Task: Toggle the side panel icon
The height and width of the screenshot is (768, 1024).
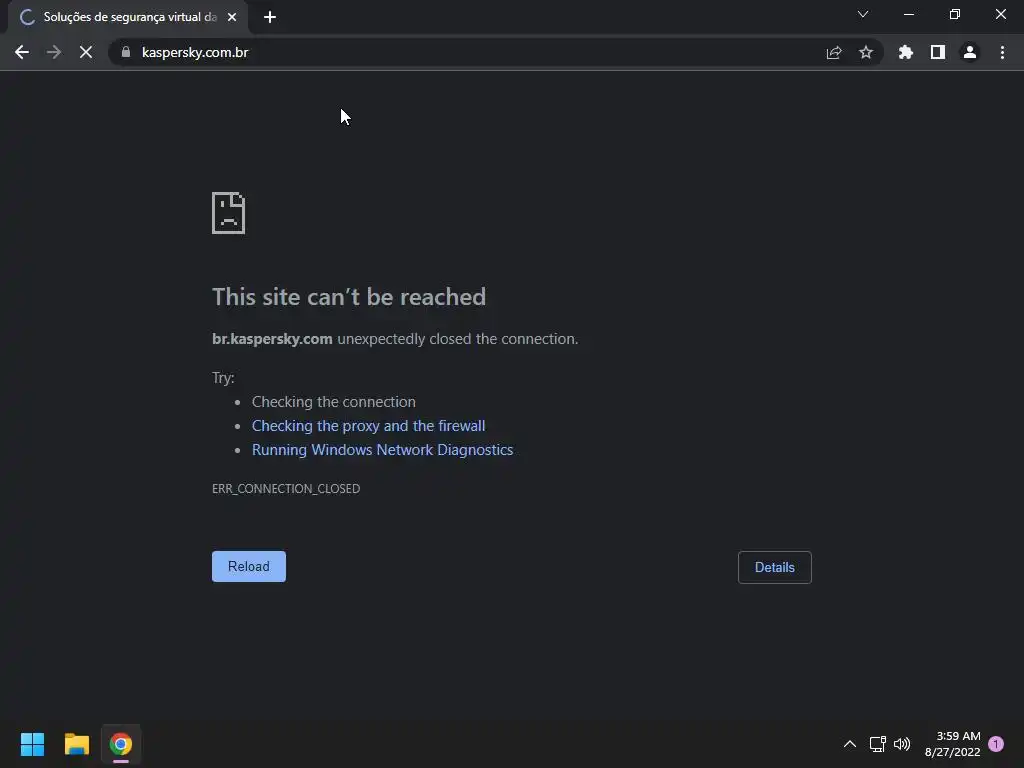Action: pos(938,52)
